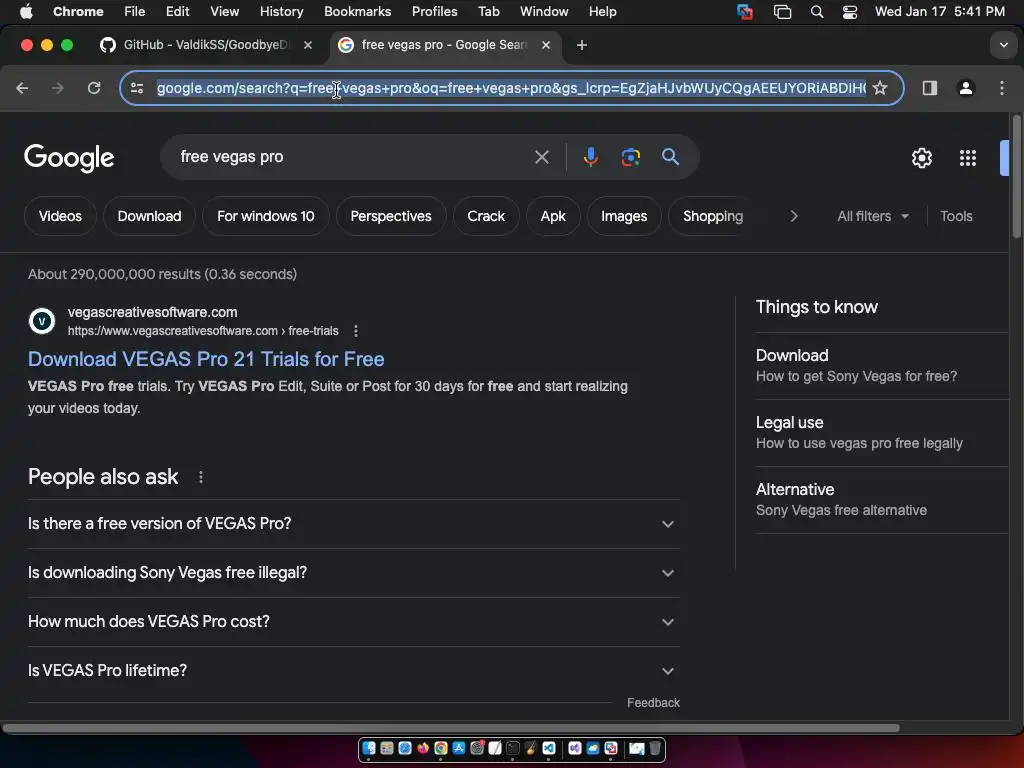Image resolution: width=1024 pixels, height=768 pixels.
Task: Open 'Download VEGAS Pro 21 Trials for Free' link
Action: tap(206, 359)
